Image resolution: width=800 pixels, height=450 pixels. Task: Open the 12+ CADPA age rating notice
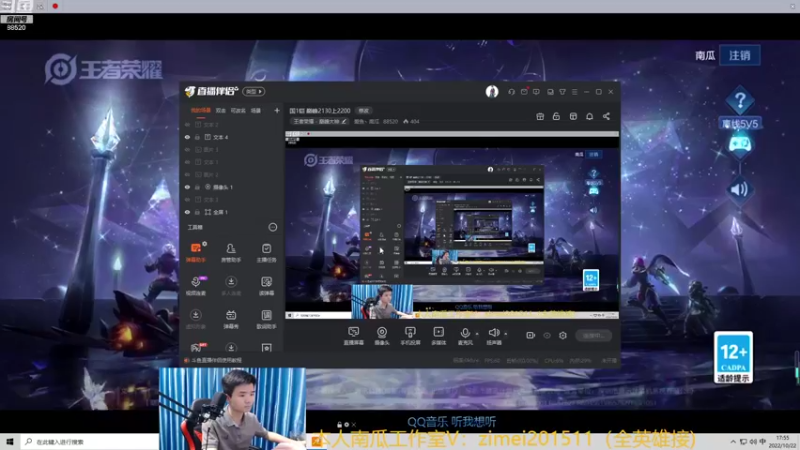733,357
